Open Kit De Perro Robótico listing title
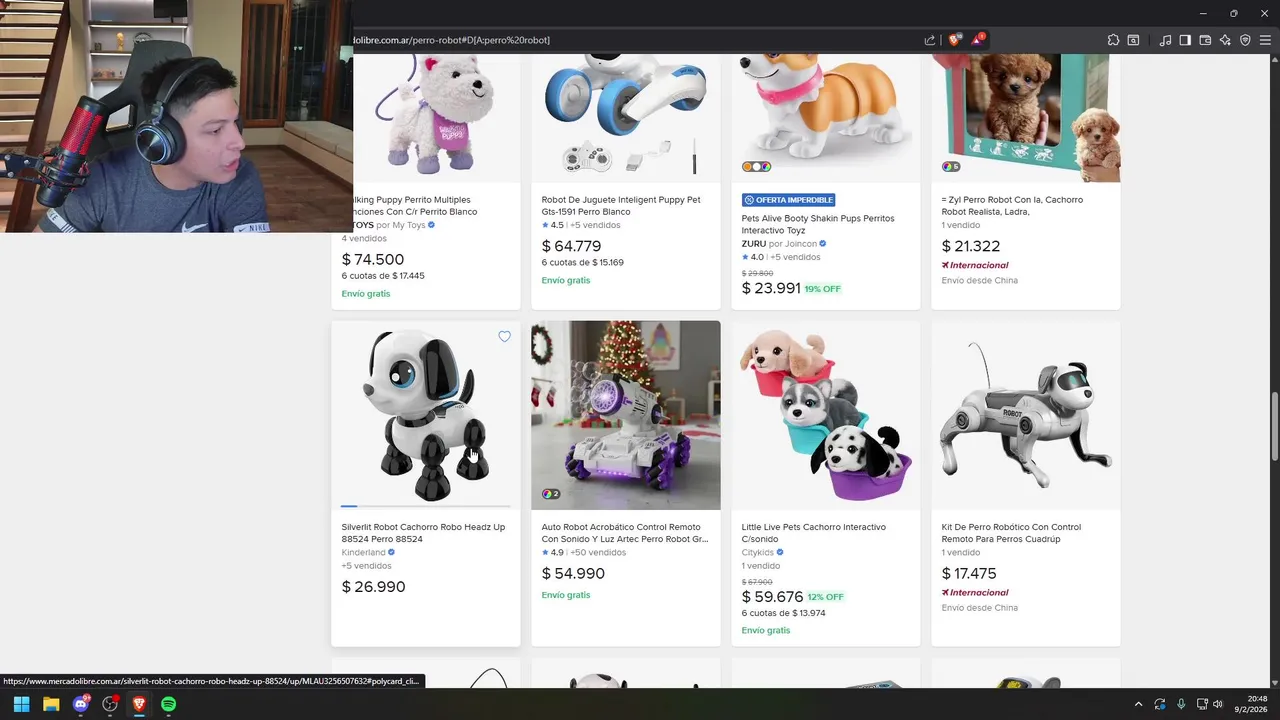 [1011, 533]
